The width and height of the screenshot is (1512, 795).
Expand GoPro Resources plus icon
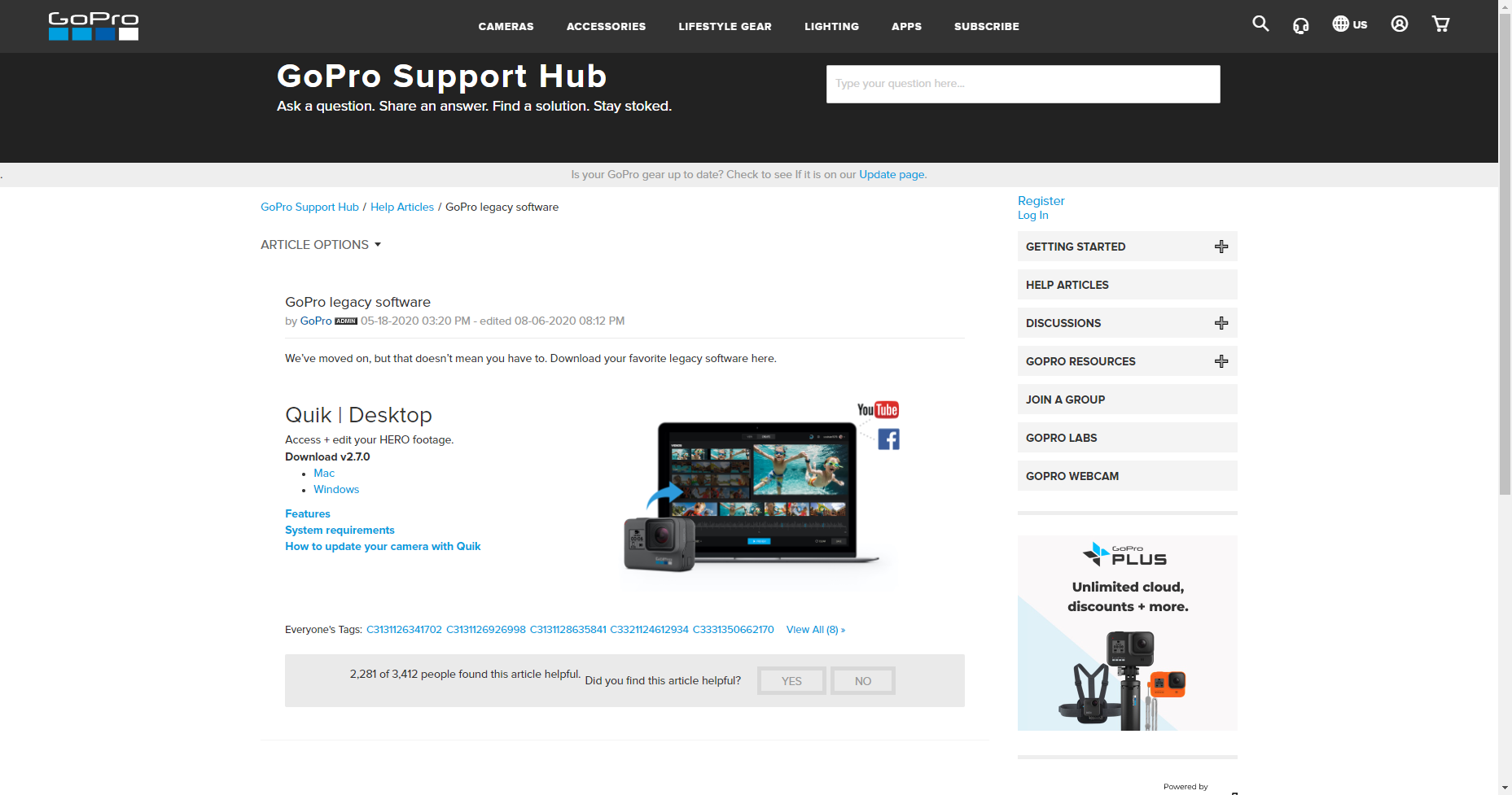[1221, 361]
